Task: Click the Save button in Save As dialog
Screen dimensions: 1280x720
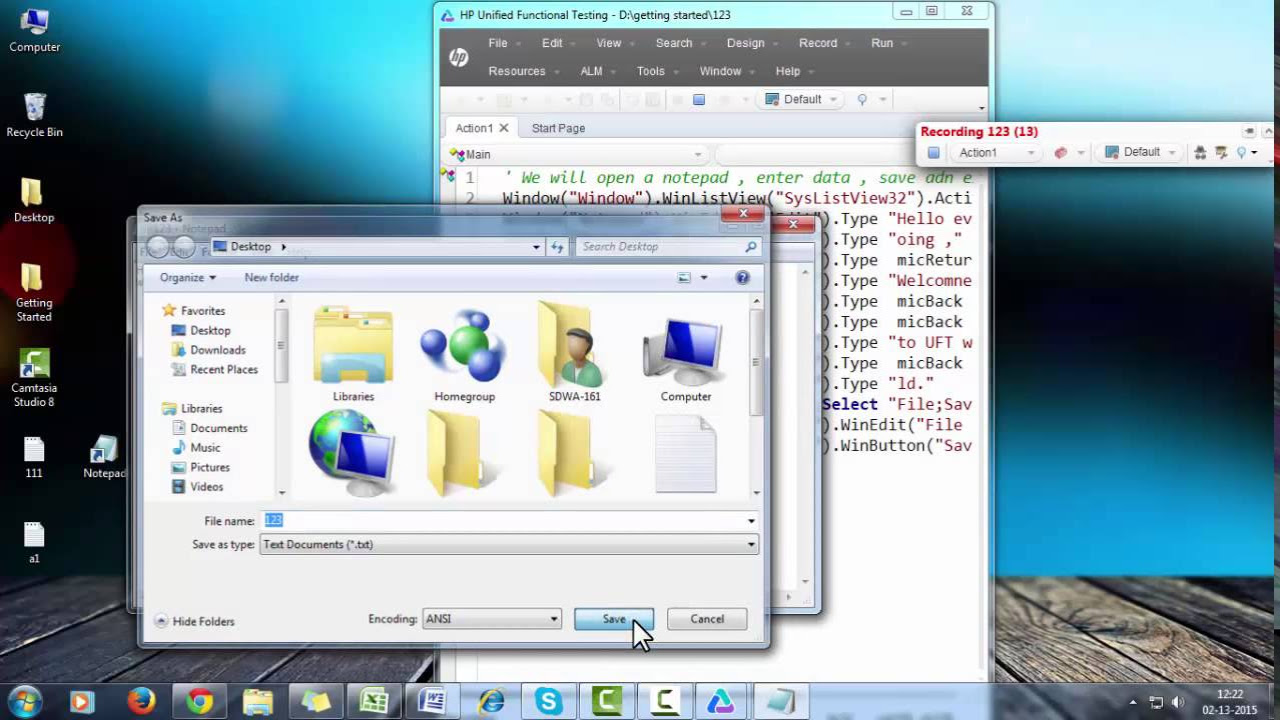Action: coord(614,619)
